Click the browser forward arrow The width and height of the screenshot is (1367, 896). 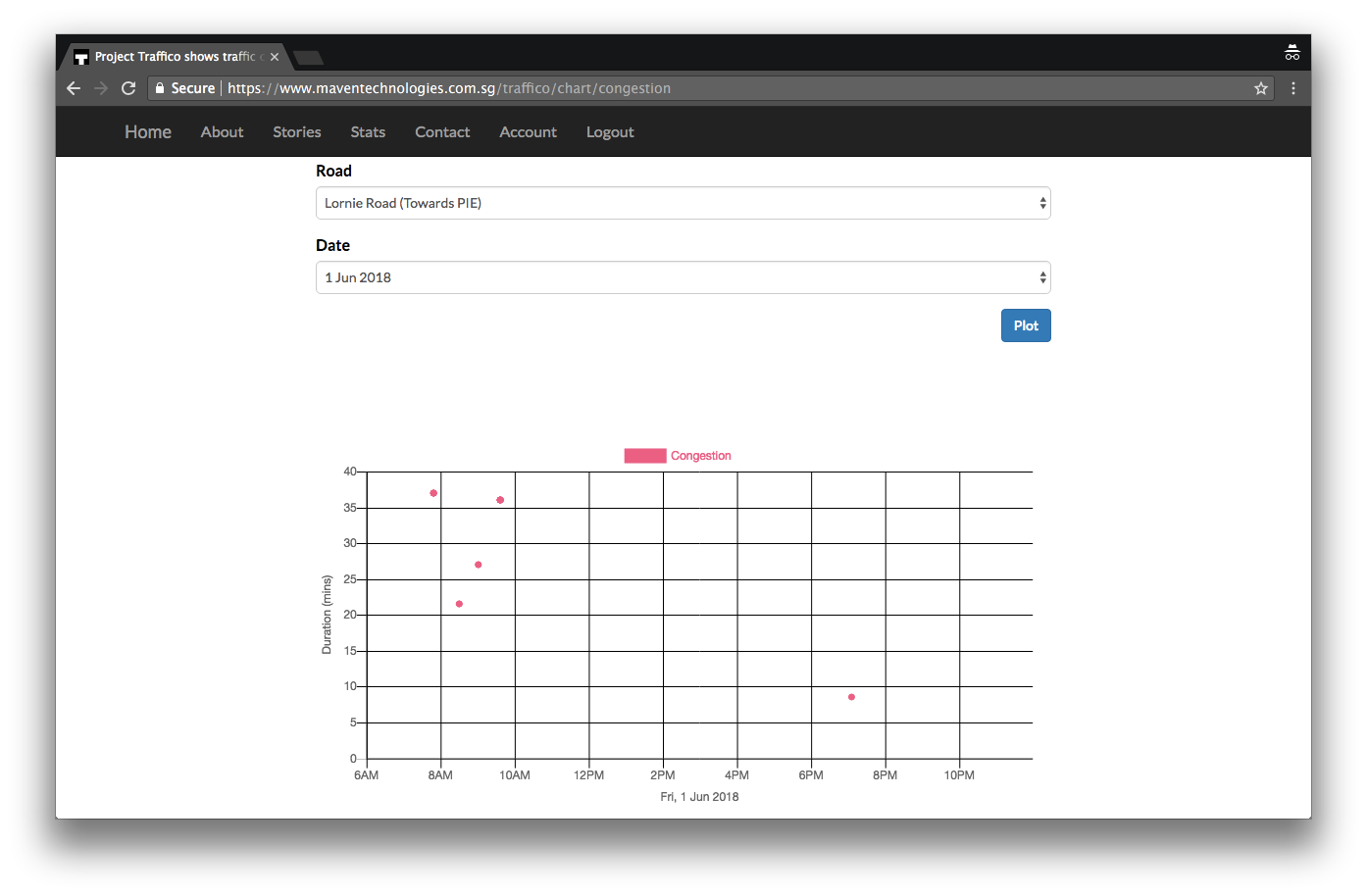tap(101, 88)
